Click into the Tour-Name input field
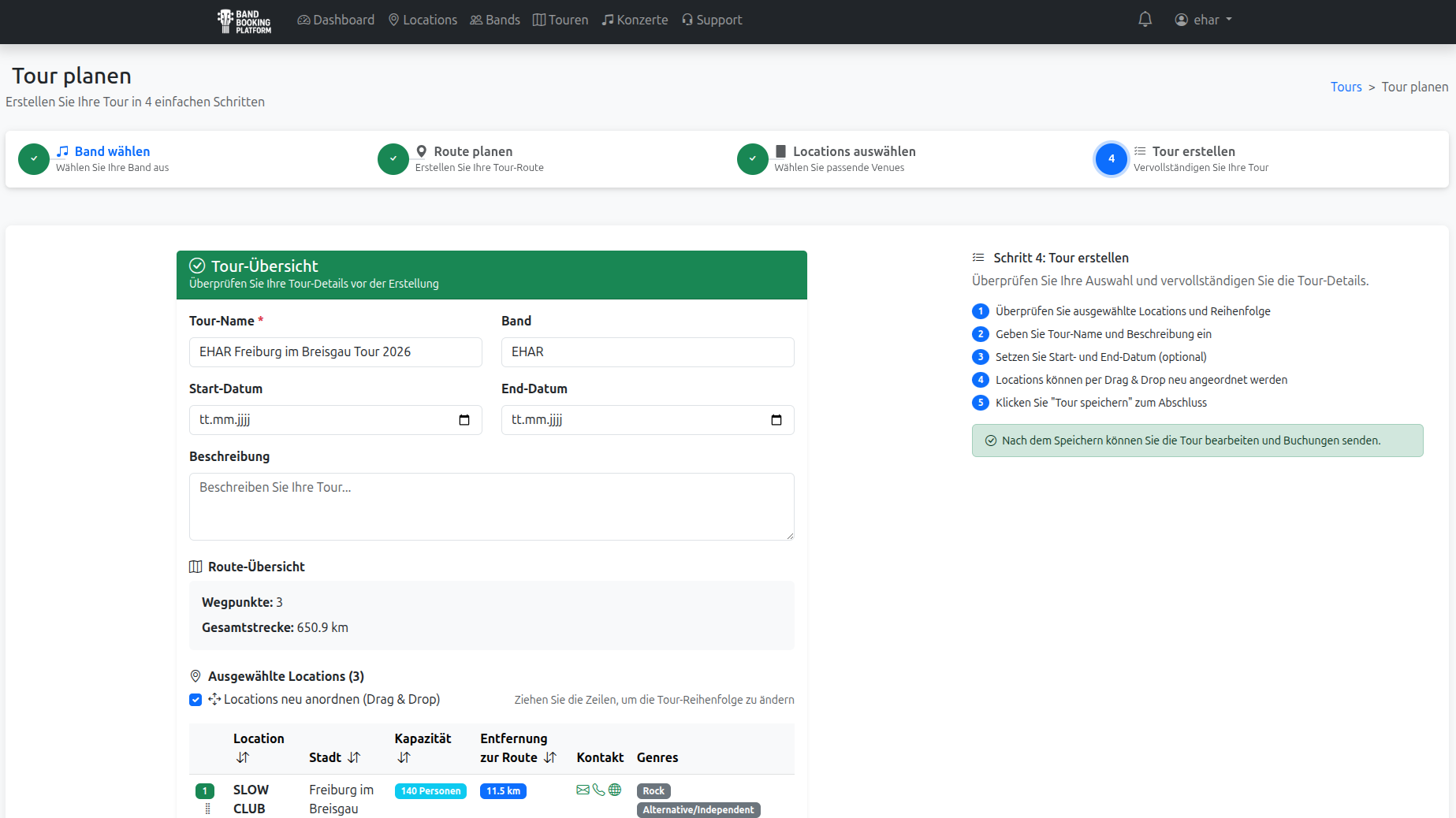 click(335, 352)
